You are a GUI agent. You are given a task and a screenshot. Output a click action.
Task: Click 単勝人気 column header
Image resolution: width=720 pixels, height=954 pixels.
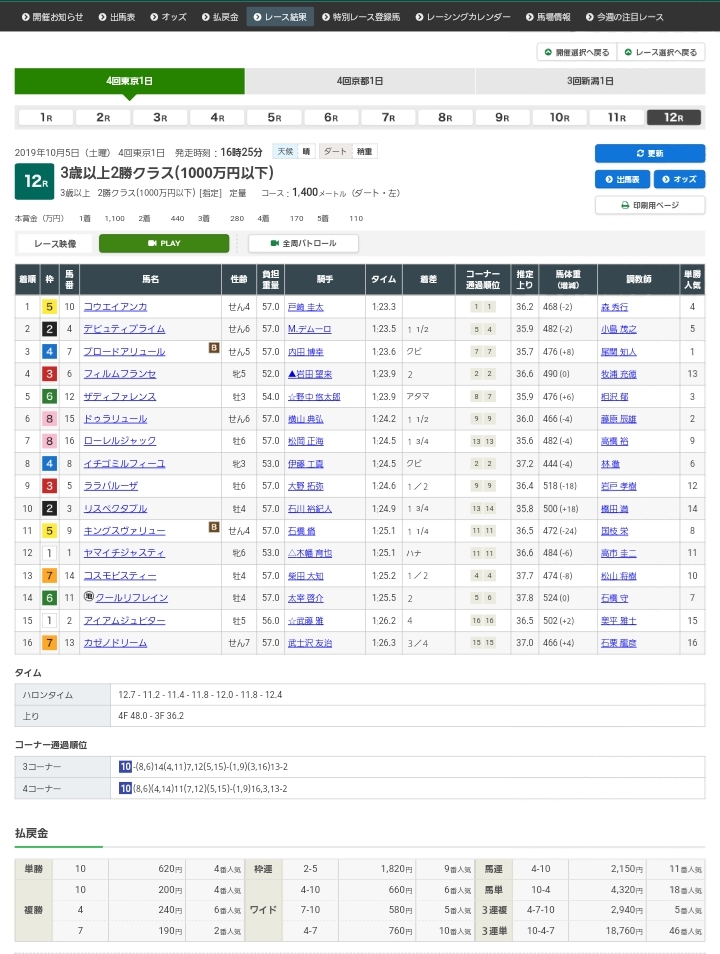(x=692, y=279)
